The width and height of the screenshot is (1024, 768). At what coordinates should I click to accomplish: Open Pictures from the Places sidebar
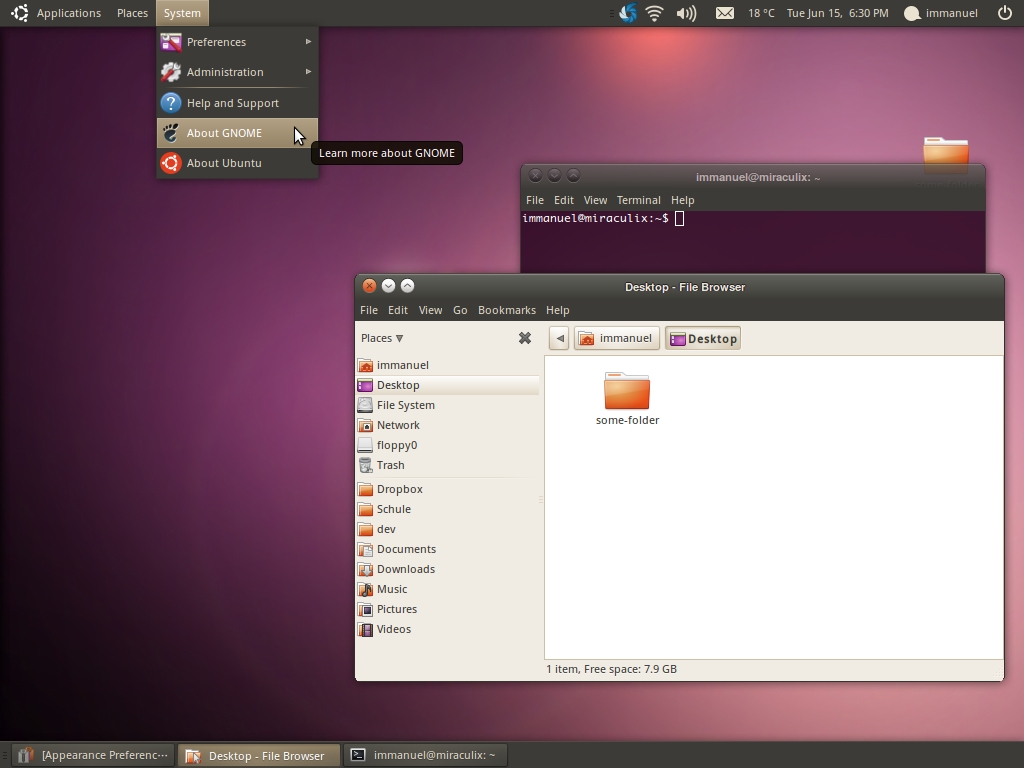[395, 609]
